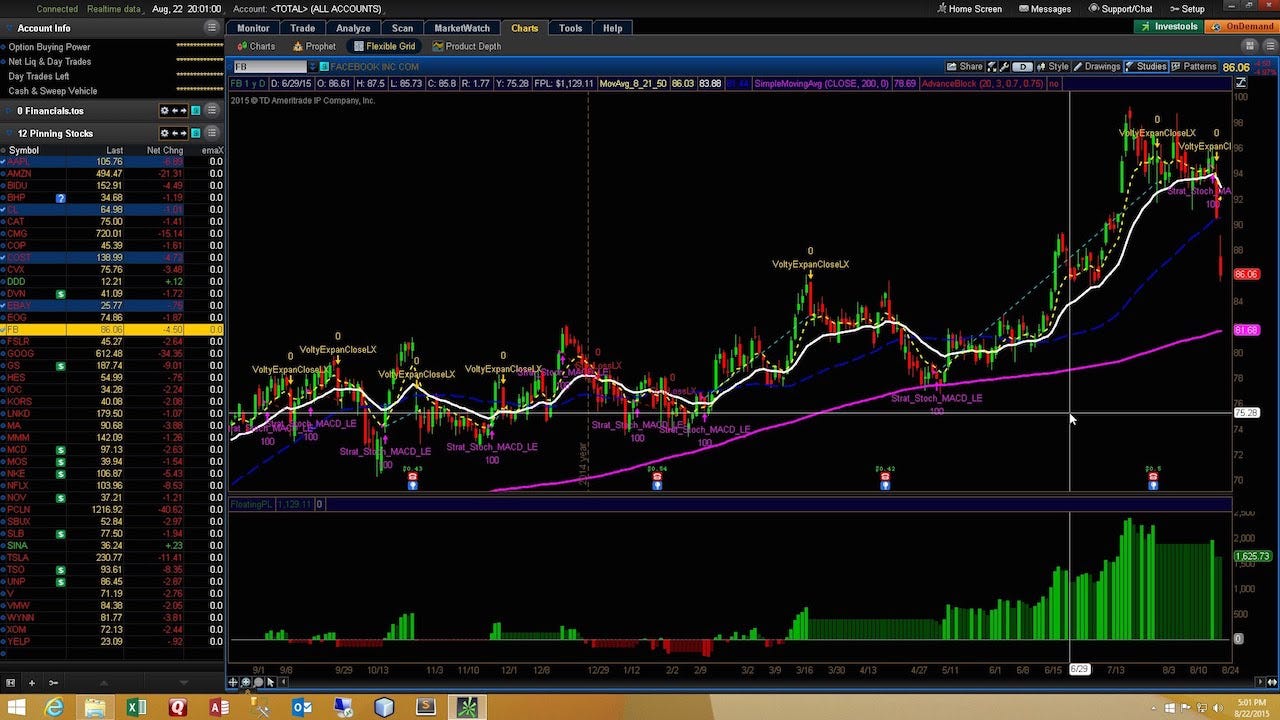Click the add gadget plus icon
This screenshot has height=720, width=1280.
point(32,683)
